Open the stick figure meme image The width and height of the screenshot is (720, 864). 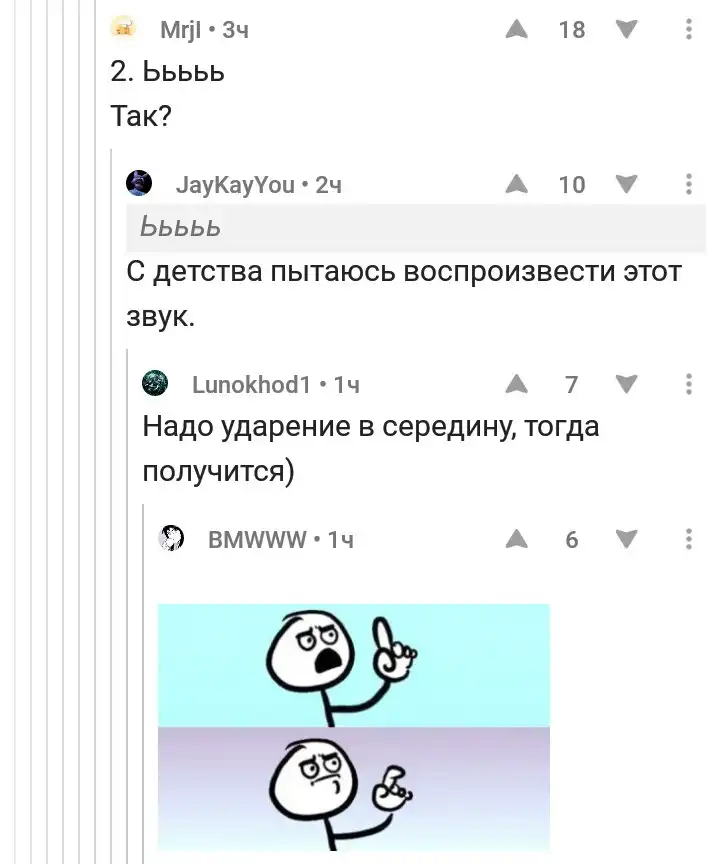[x=354, y=727]
